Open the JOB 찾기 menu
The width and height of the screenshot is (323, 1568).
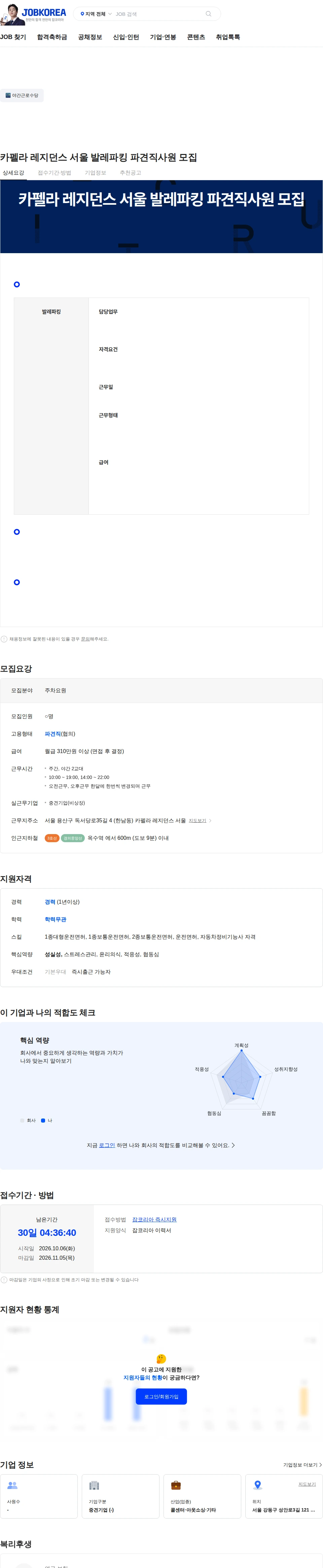[13, 37]
